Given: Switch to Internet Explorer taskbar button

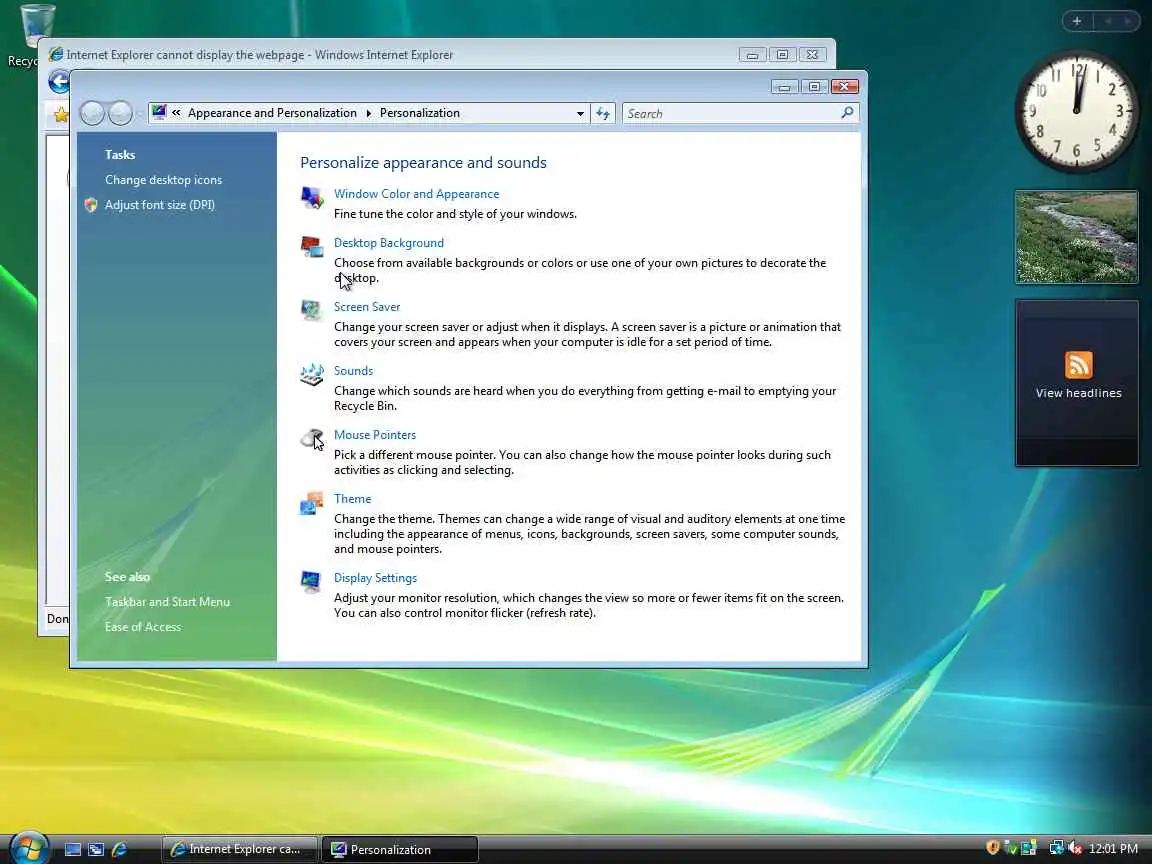Looking at the screenshot, I should coord(240,849).
